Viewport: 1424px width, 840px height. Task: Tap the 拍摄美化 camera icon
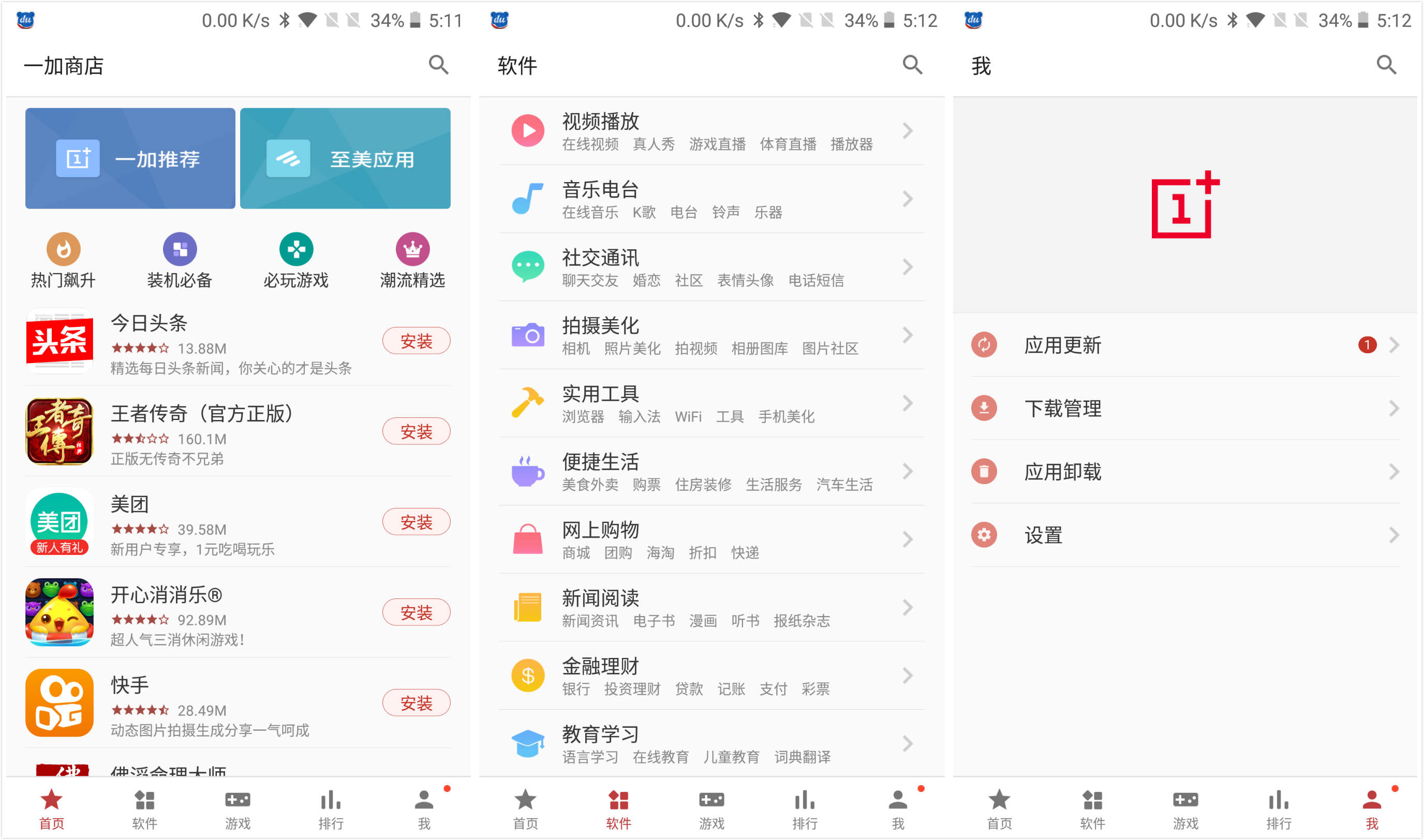click(528, 336)
